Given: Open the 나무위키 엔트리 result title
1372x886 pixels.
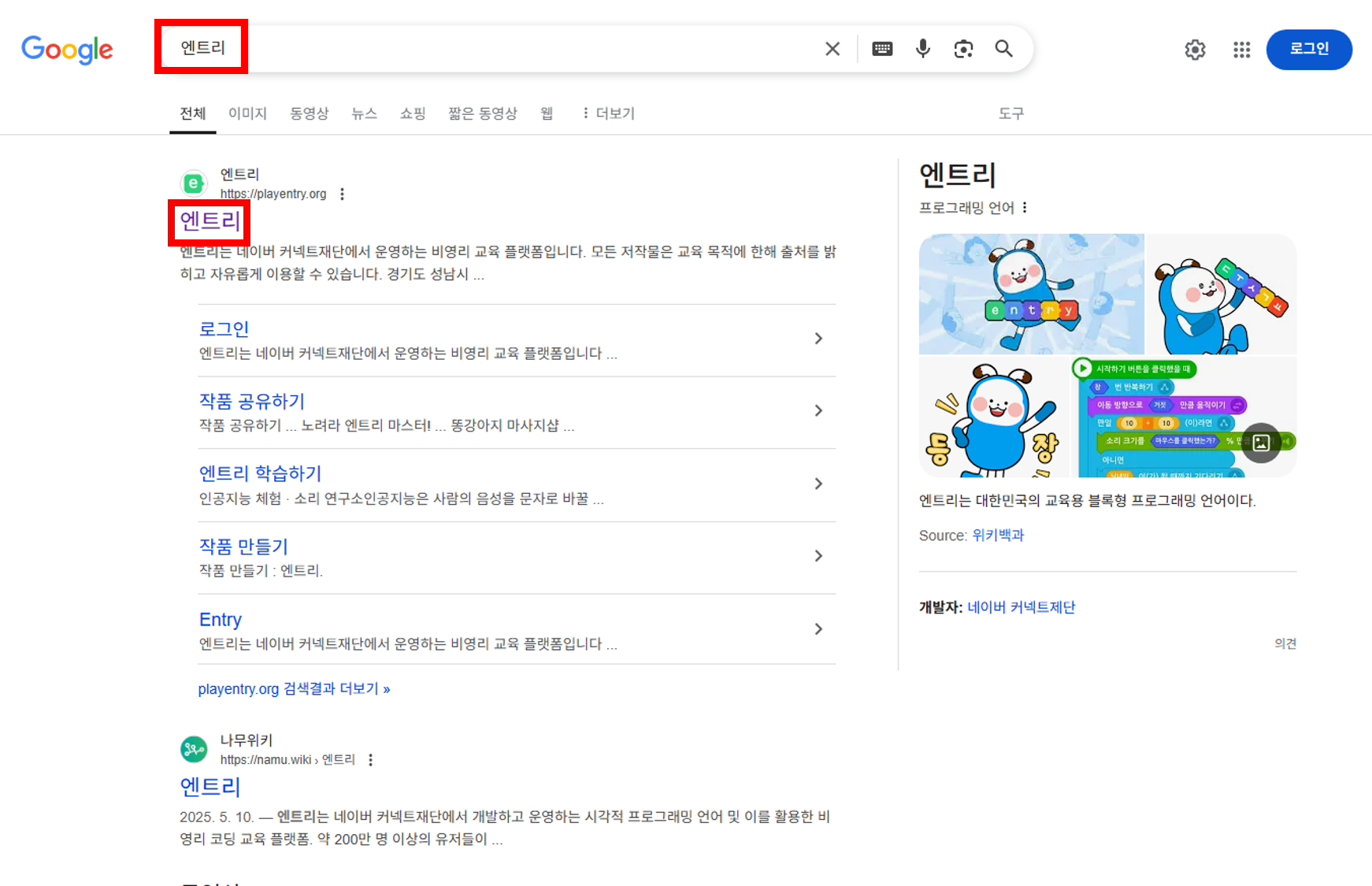Looking at the screenshot, I should (210, 787).
